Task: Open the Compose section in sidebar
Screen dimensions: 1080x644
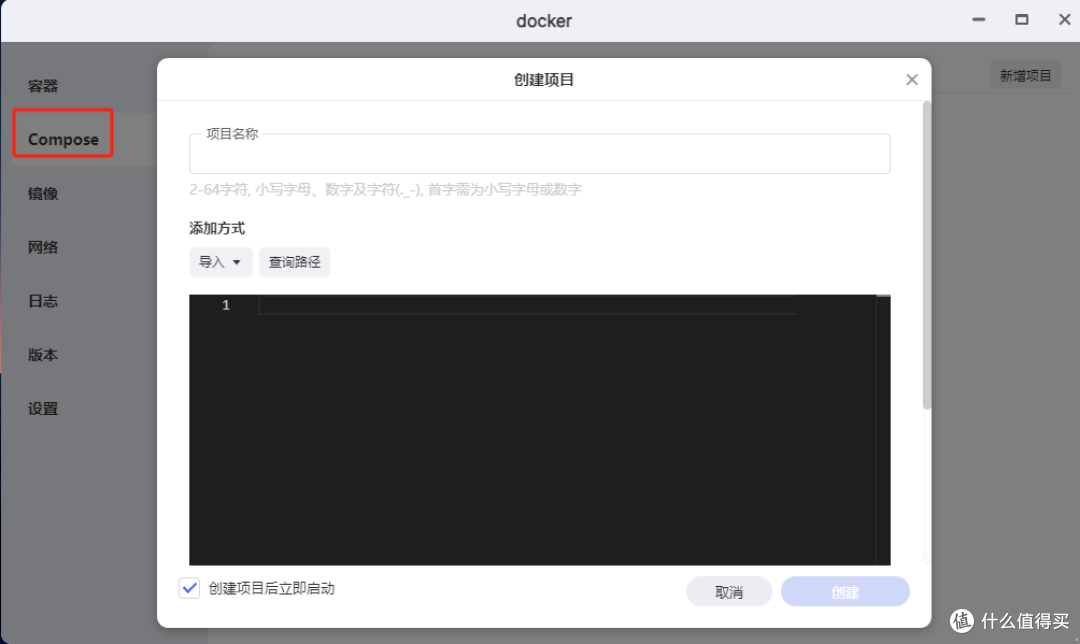Action: [63, 139]
